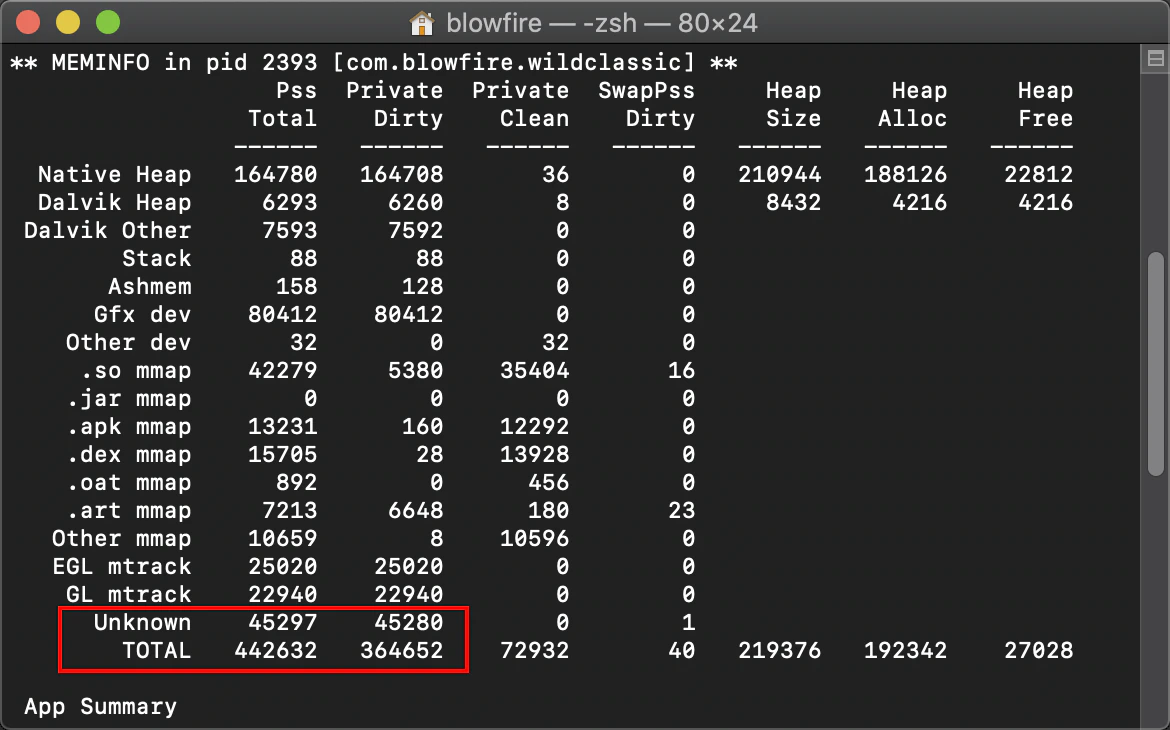Viewport: 1170px width, 730px height.
Task: Click the 'App Summary' heading text
Action: pyautogui.click(x=100, y=706)
